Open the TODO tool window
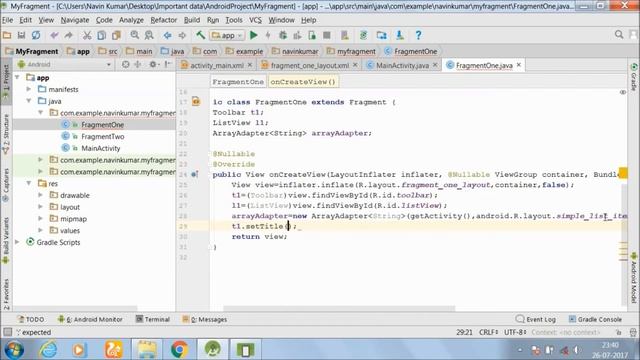 coord(31,319)
